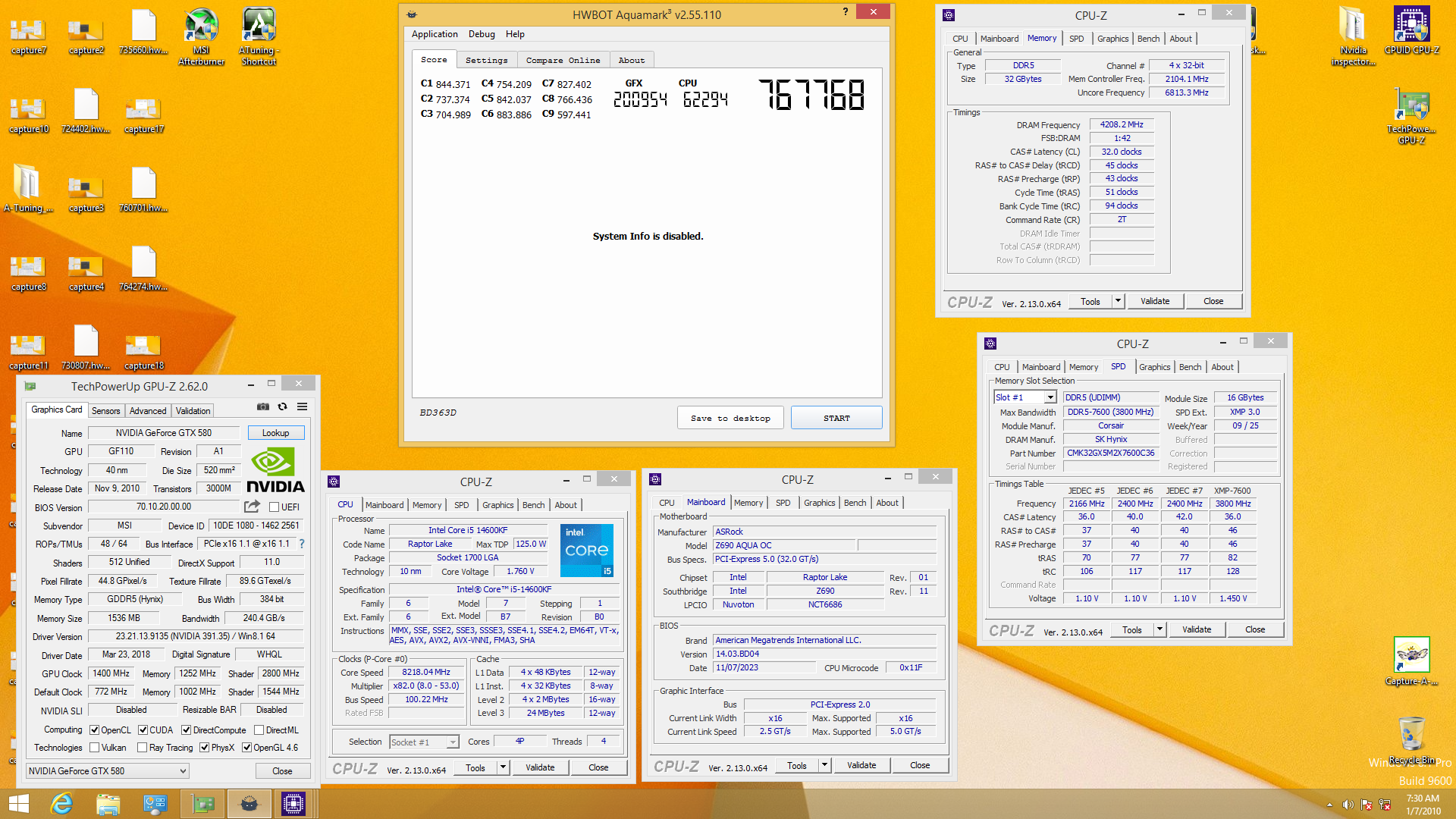Toggle the DirectML checkbox
The image size is (1456, 819).
(x=259, y=730)
